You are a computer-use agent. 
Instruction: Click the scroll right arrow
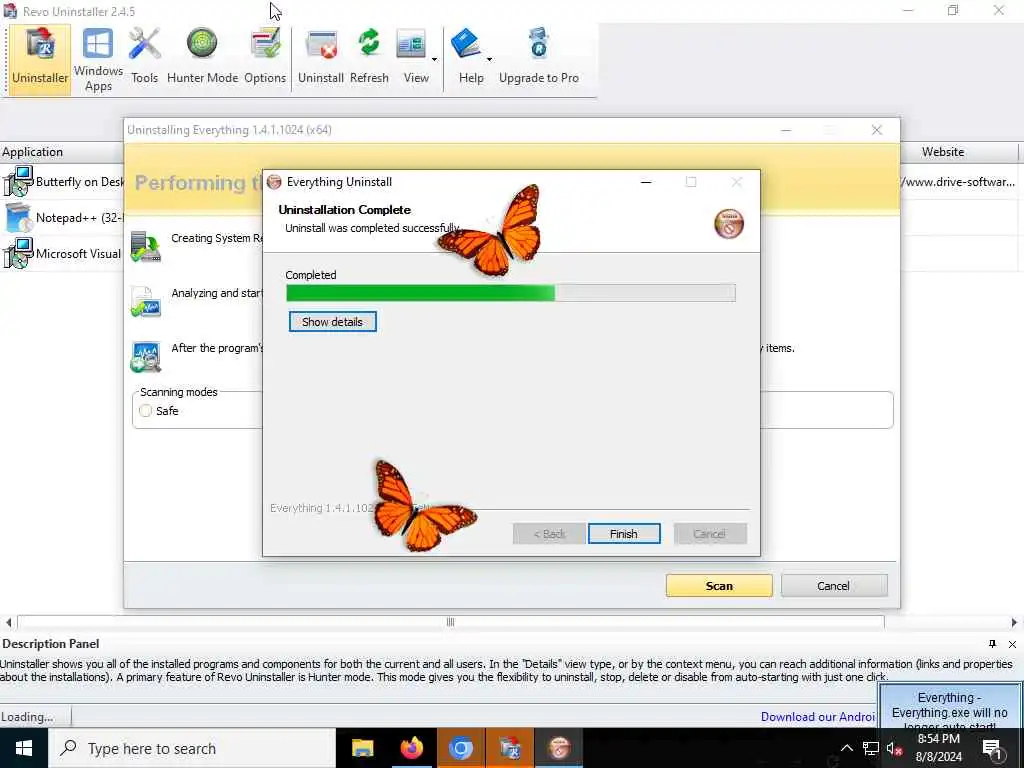(x=1014, y=622)
